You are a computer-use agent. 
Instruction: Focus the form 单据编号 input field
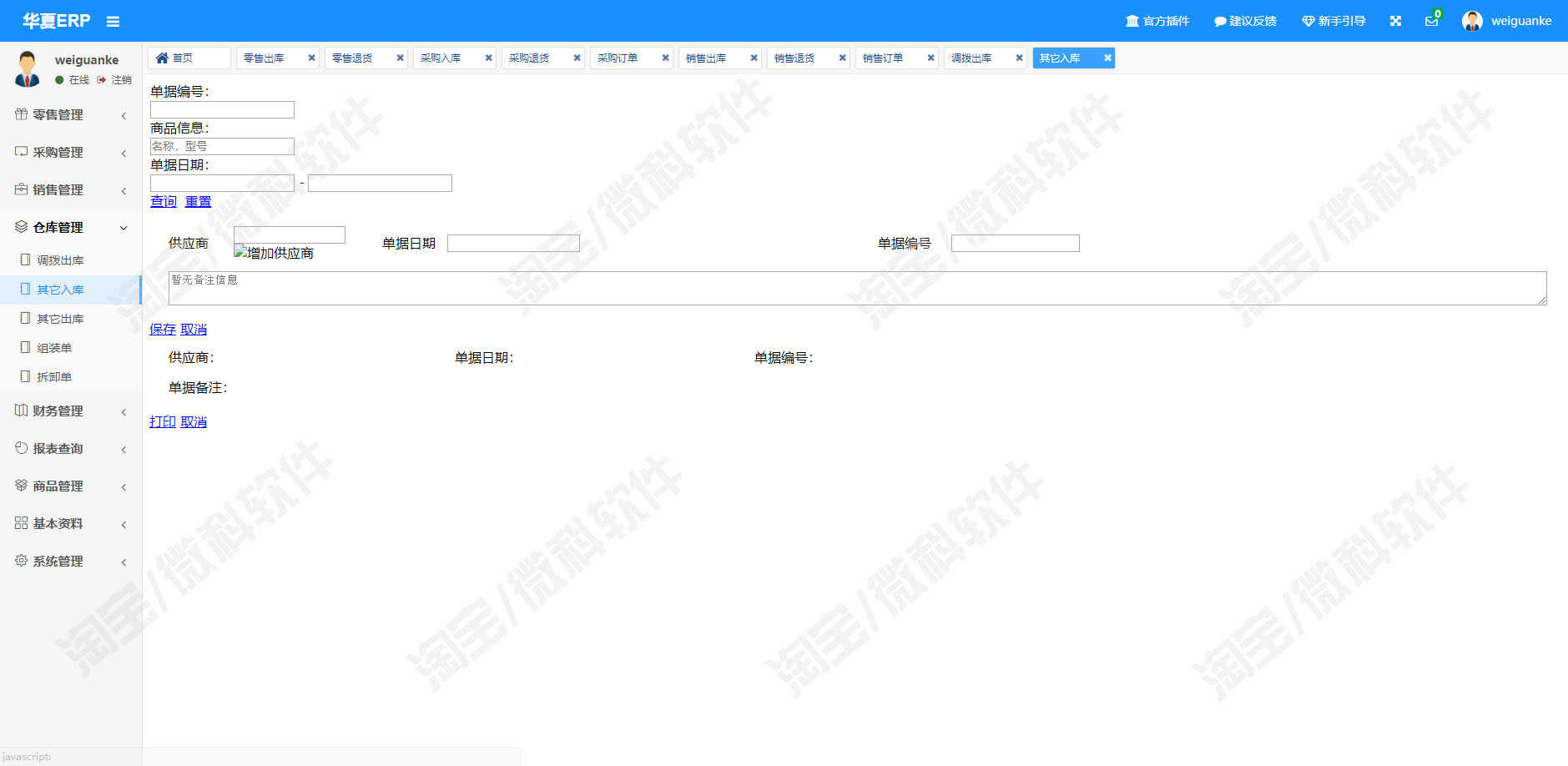tap(1016, 243)
